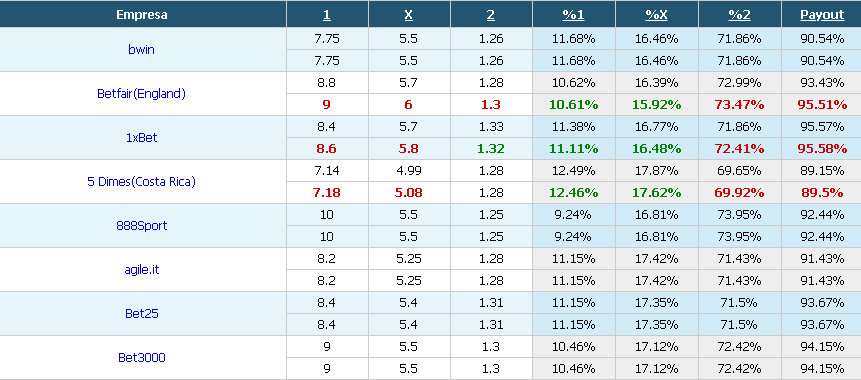Sort by the %2 column header

click(x=739, y=15)
